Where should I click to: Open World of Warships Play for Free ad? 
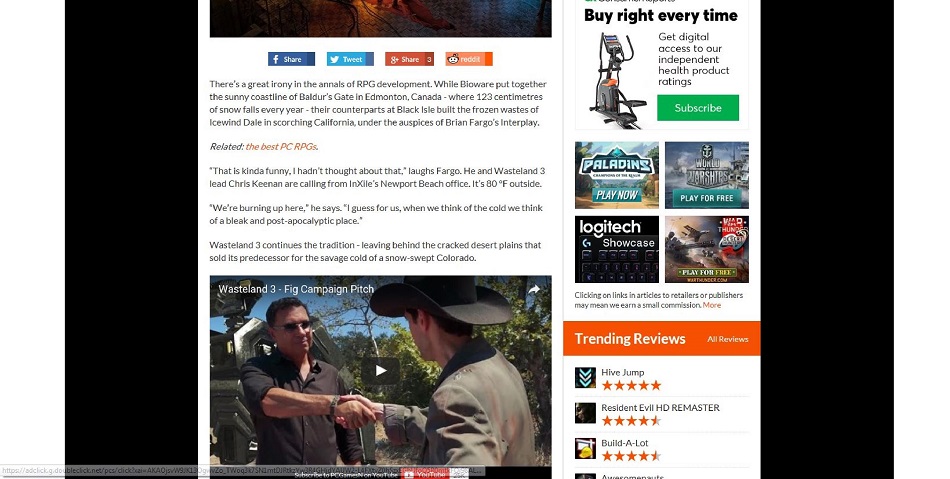[x=706, y=175]
